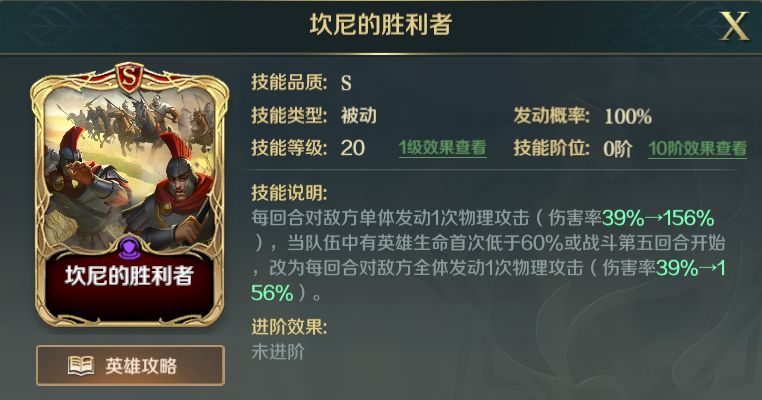This screenshot has width=762, height=400.
Task: Click the 坎尼的胜利者 dialog title
Action: [x=381, y=24]
